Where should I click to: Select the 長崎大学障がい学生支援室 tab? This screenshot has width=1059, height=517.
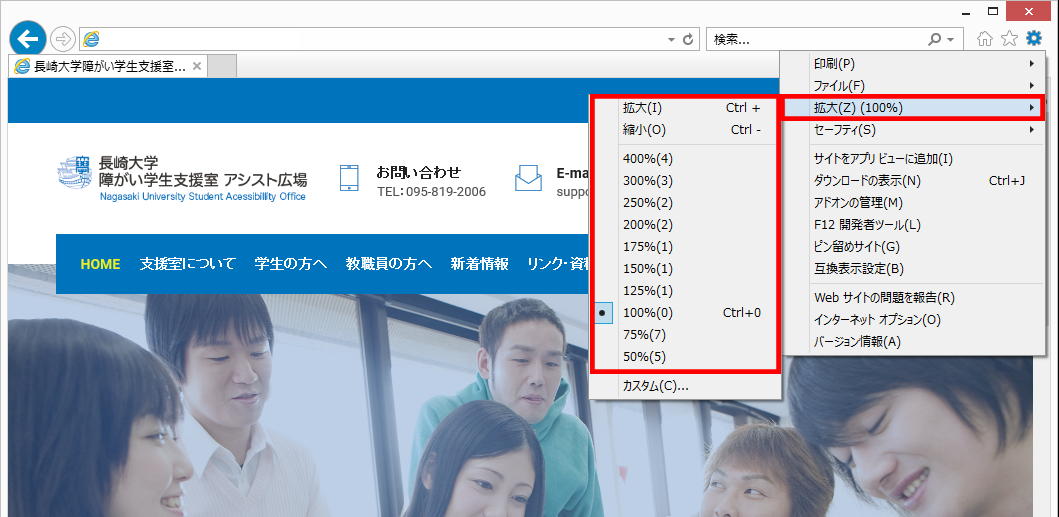click(108, 66)
